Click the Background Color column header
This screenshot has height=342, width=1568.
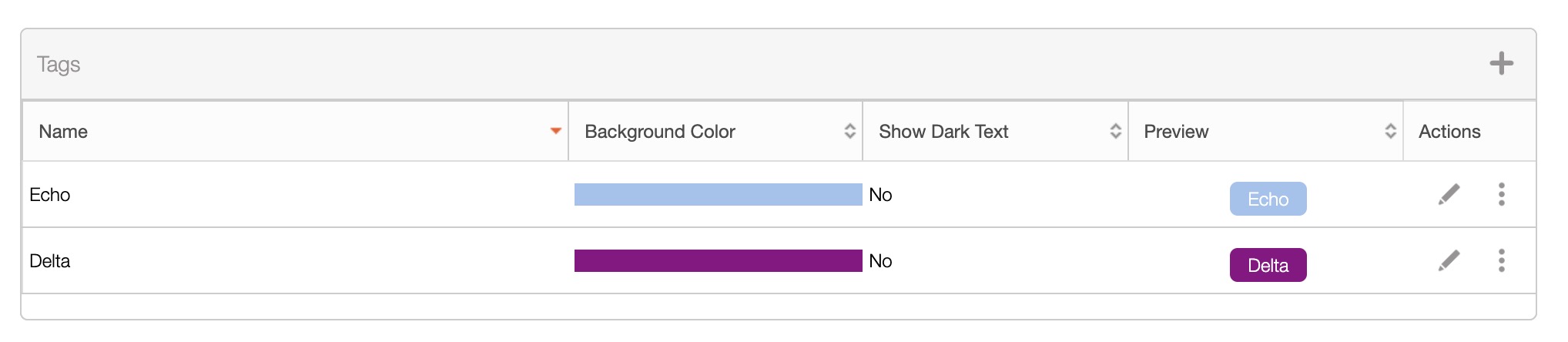pyautogui.click(x=659, y=132)
